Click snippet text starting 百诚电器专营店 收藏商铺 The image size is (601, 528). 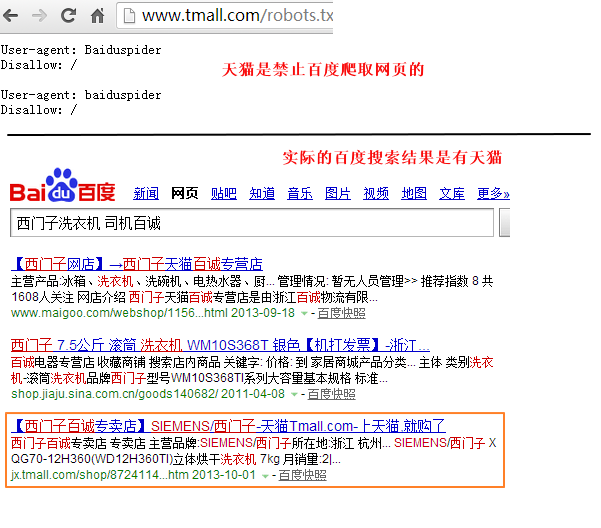tap(252, 371)
